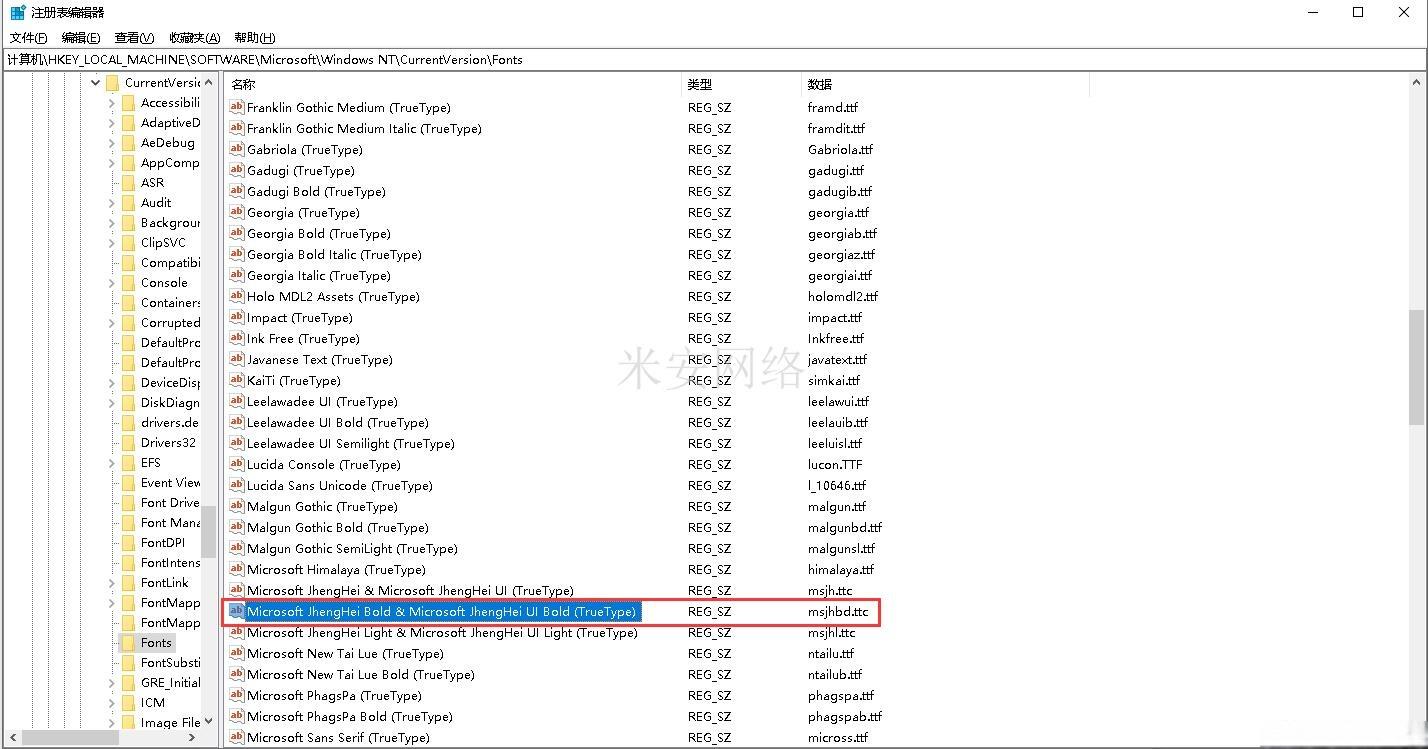
Task: Click the folder icon of the EFS key
Action: point(128,462)
